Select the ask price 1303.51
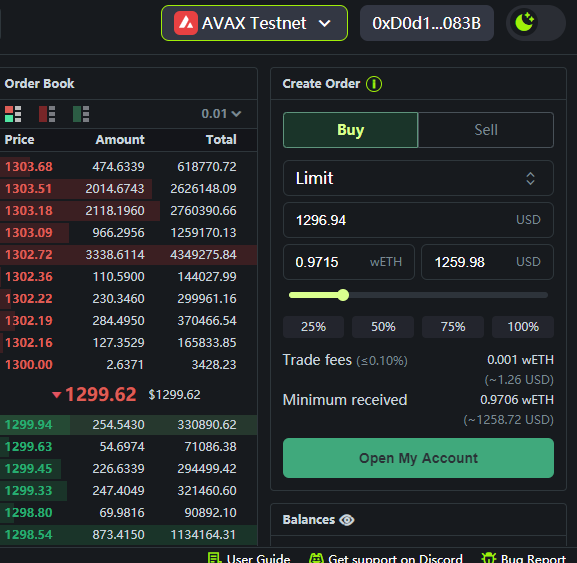 point(29,189)
